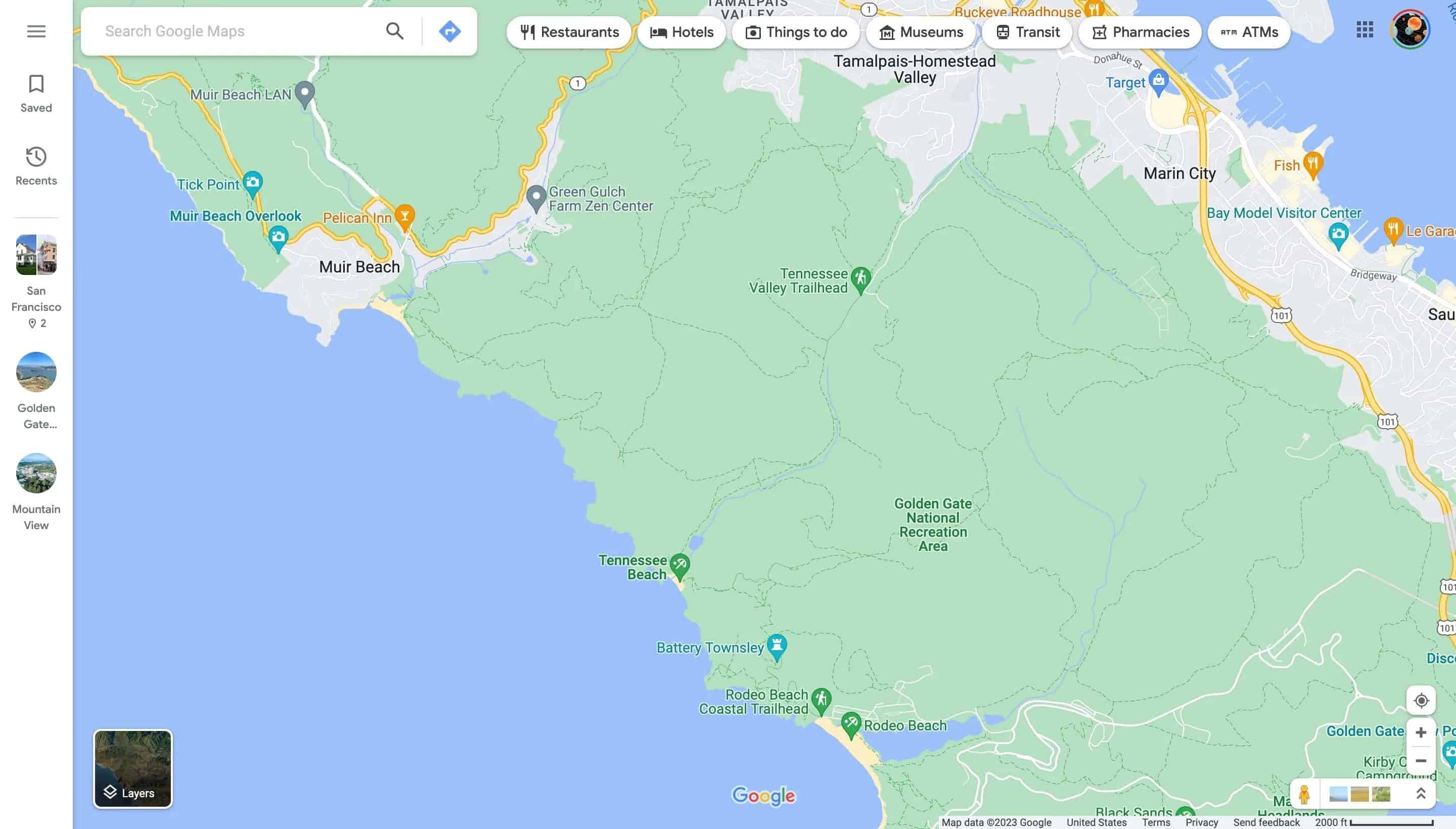Open directions with the blue arrow icon

pyautogui.click(x=449, y=31)
